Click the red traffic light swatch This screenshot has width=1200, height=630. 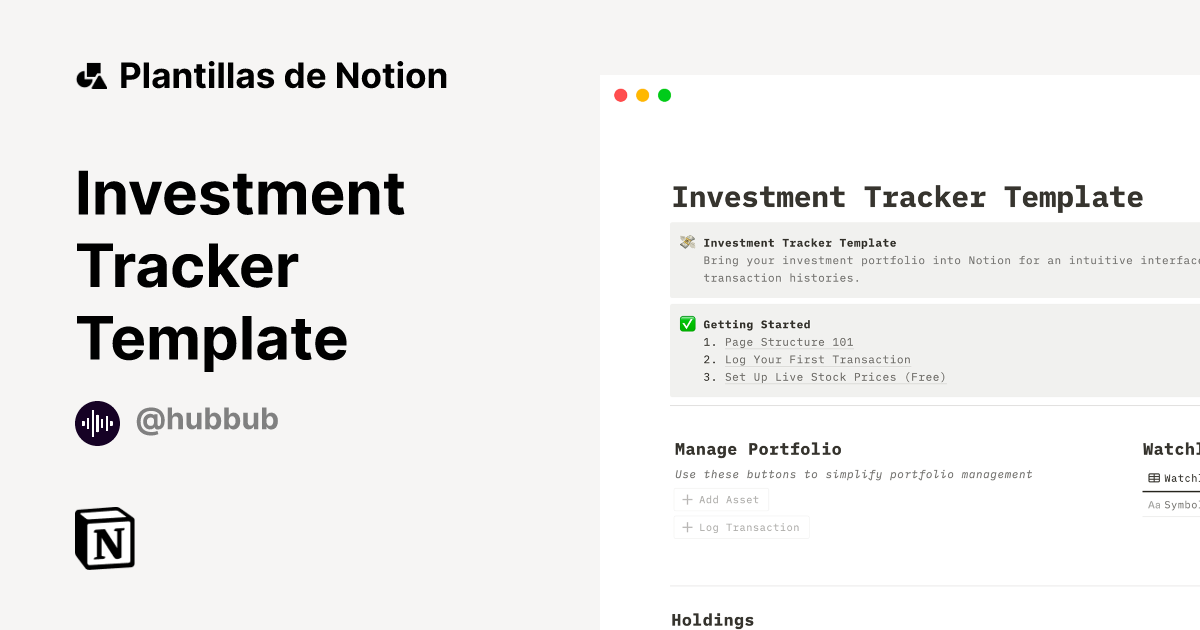click(620, 94)
